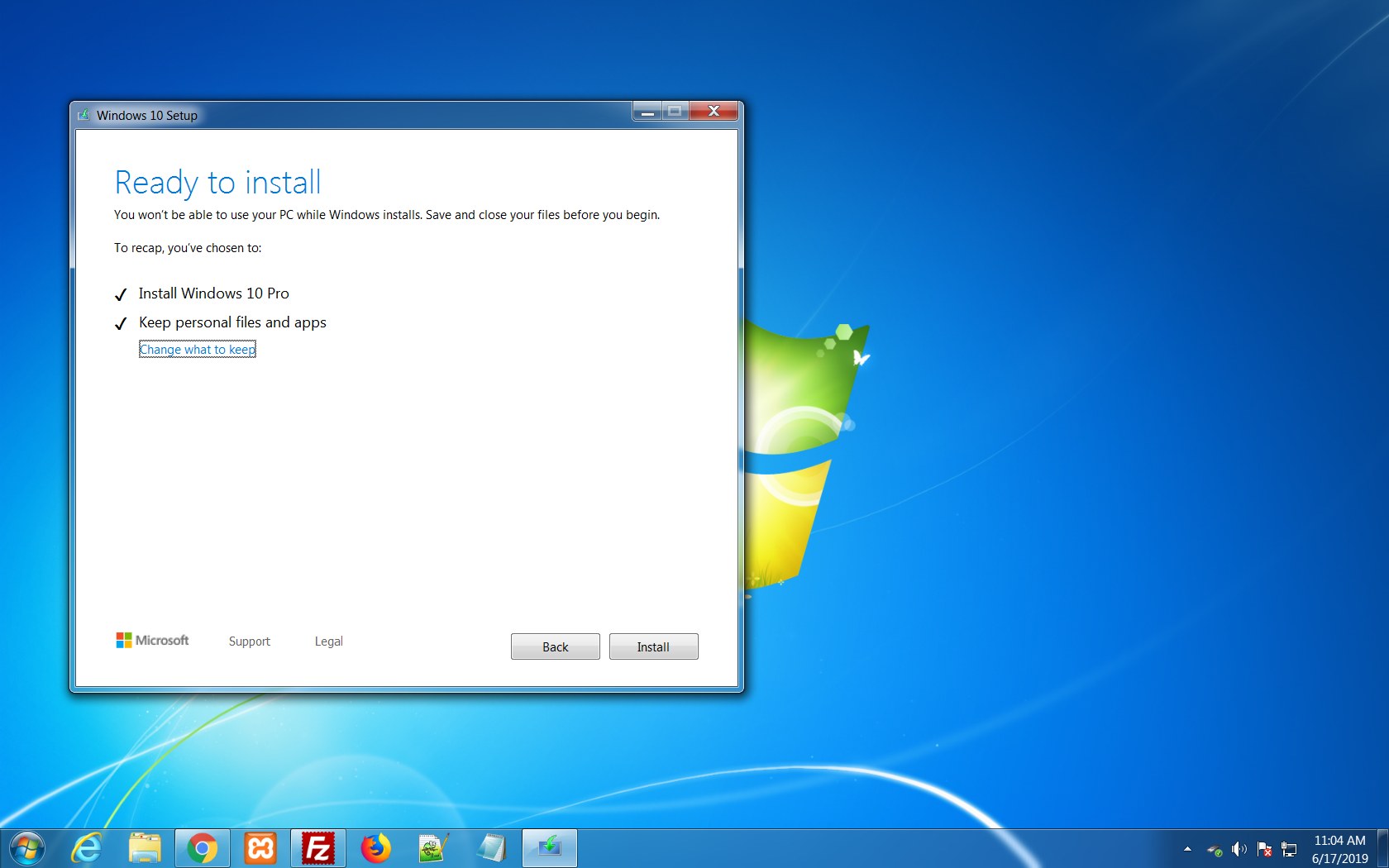Select the Windows 10 Setup taskbar icon
The image size is (1389, 868).
(549, 847)
